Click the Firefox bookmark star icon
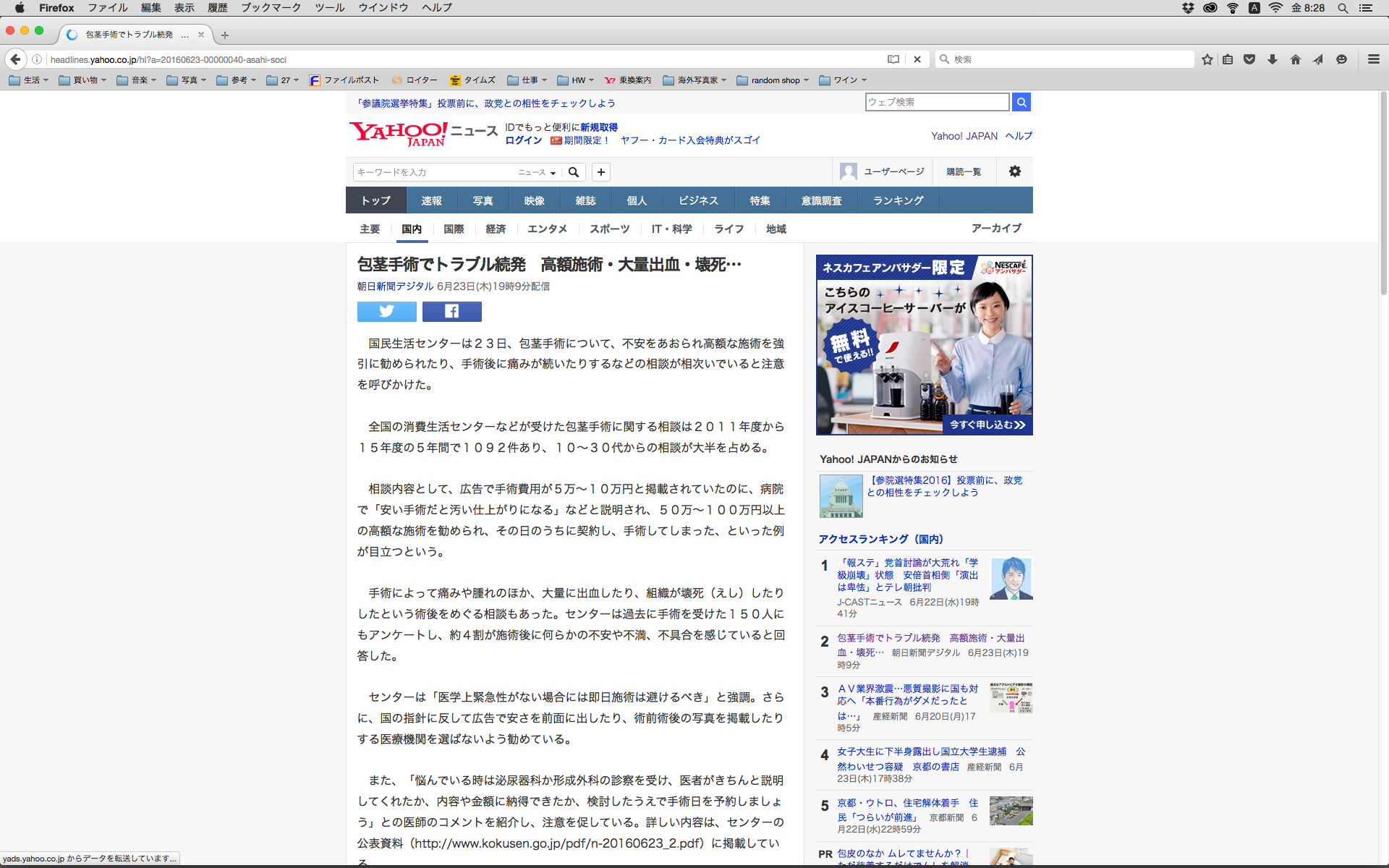 pos(1207,59)
